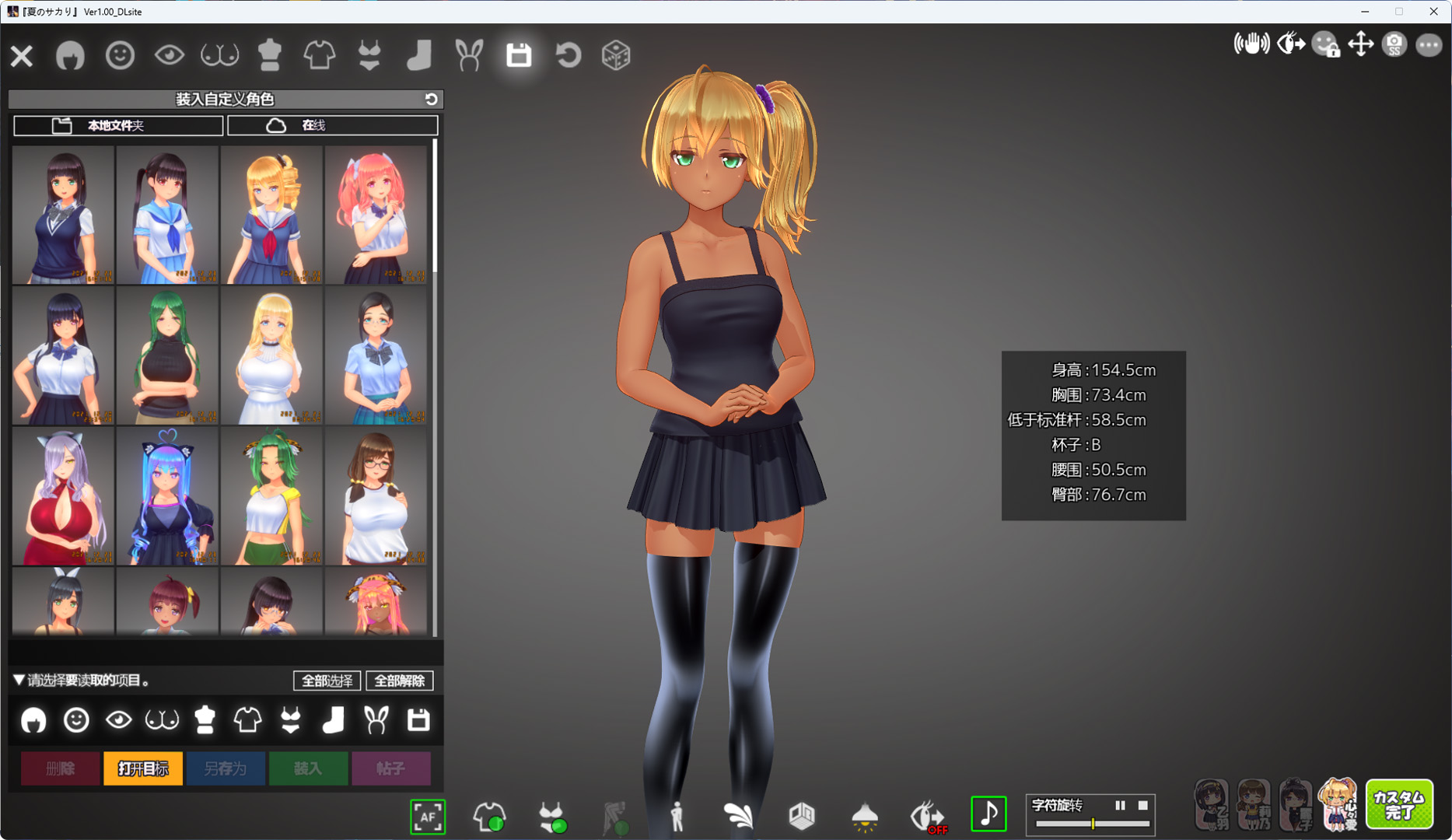Image resolution: width=1452 pixels, height=840 pixels.
Task: Click the 帖子 button
Action: click(390, 768)
